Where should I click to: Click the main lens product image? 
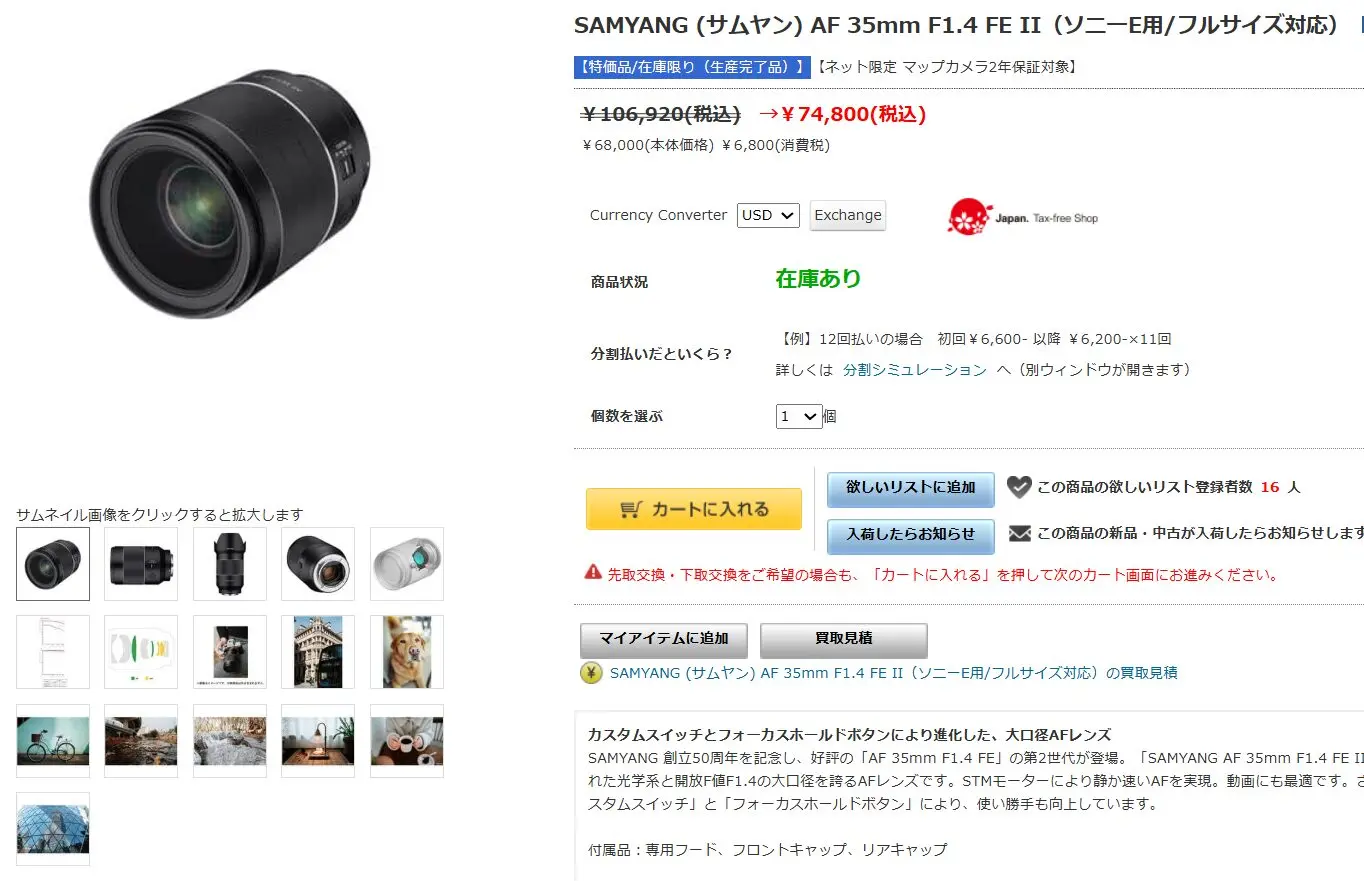(229, 195)
